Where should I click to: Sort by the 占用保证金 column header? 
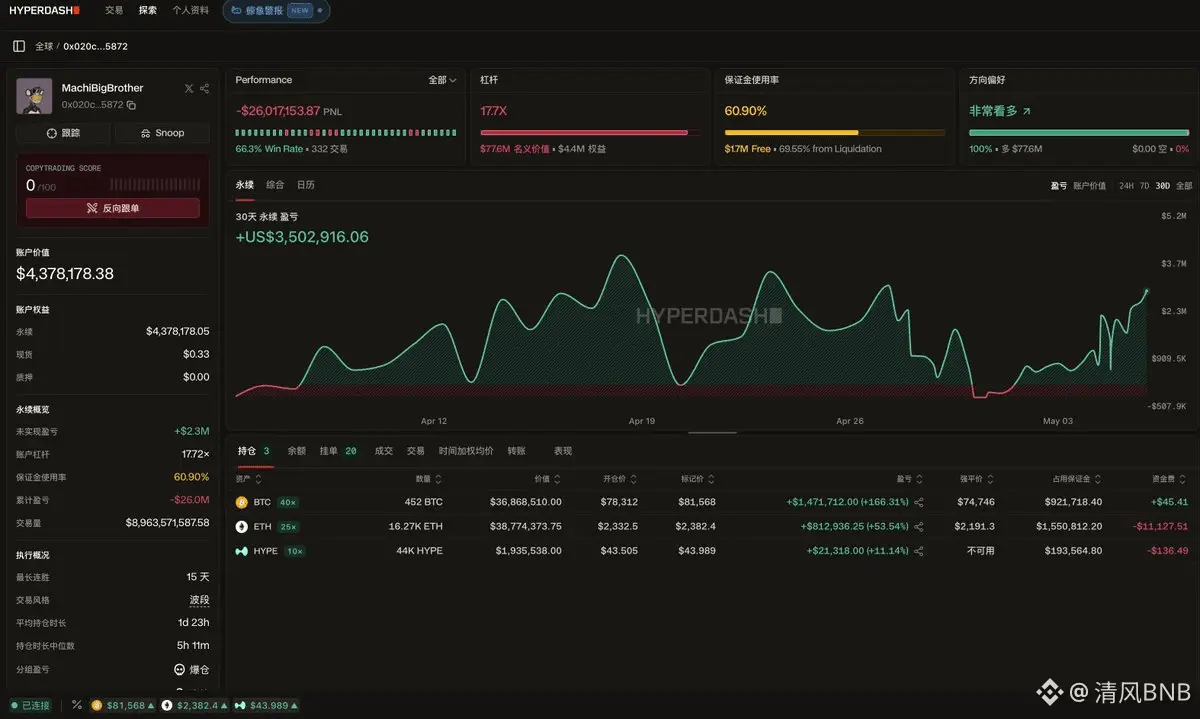tap(1078, 479)
